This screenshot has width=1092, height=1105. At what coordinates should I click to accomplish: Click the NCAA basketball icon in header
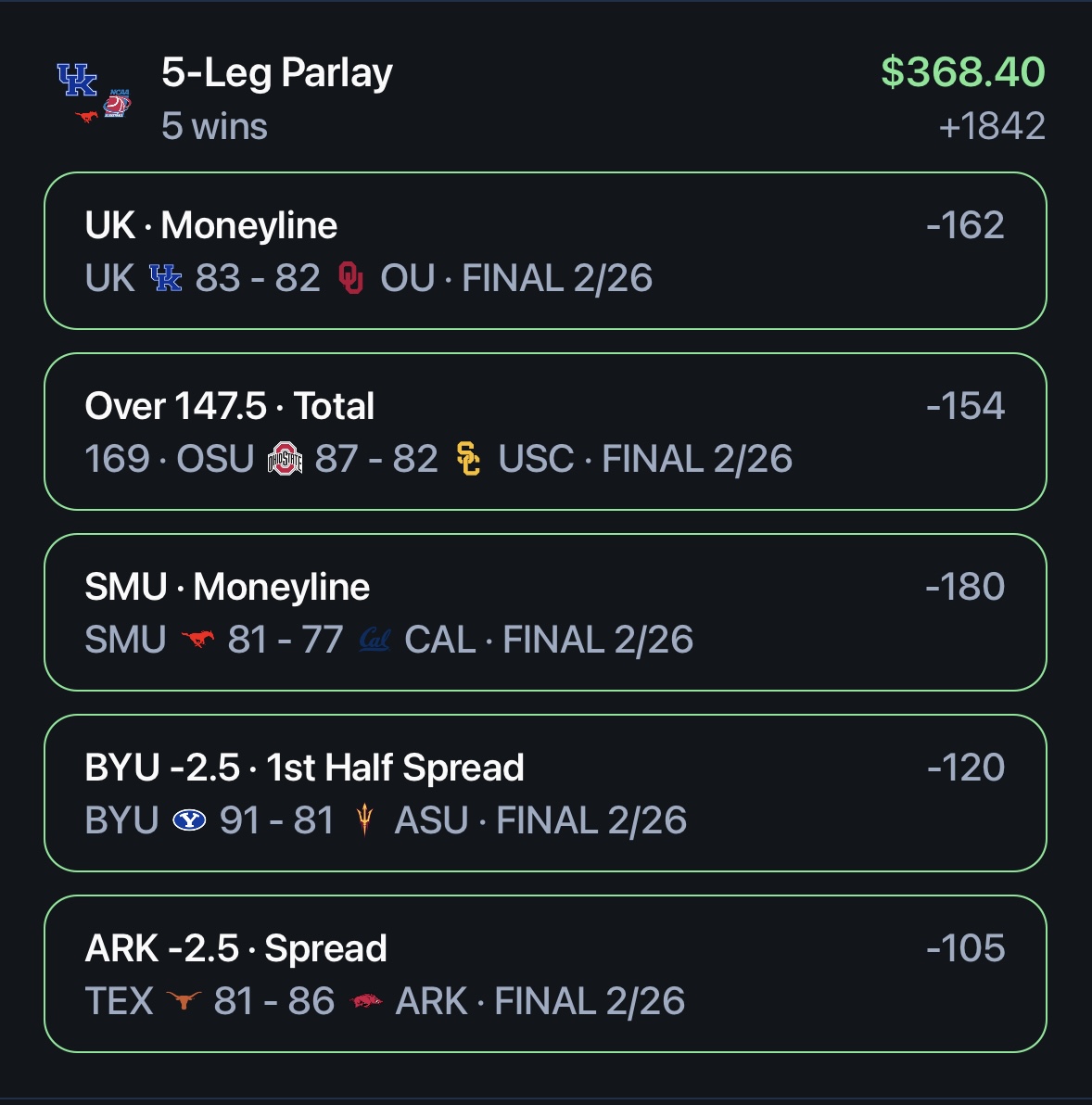(117, 103)
